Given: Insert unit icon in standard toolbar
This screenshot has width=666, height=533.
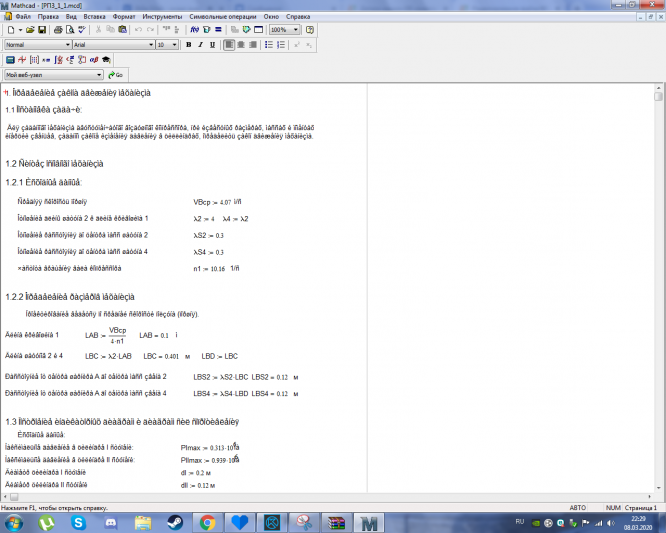Looking at the screenshot, I should coord(206,30).
